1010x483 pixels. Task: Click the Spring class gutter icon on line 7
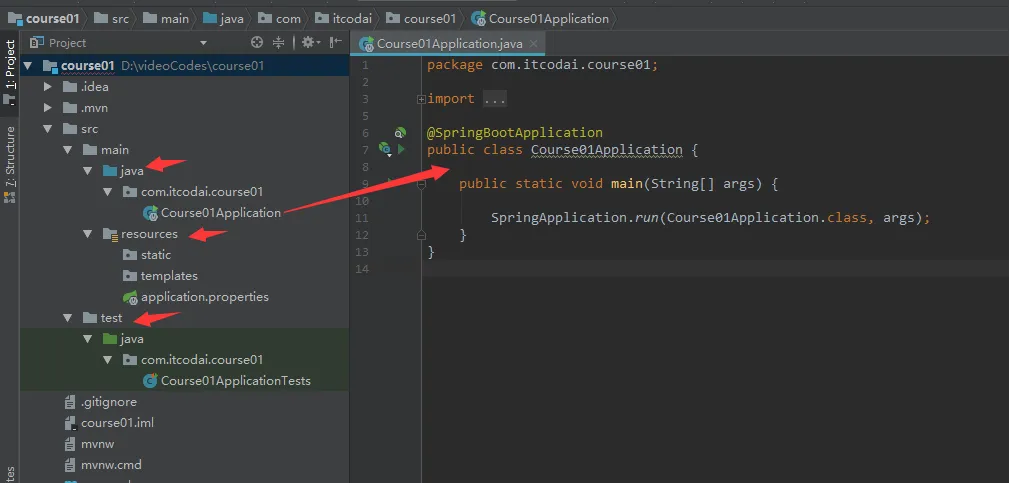385,149
